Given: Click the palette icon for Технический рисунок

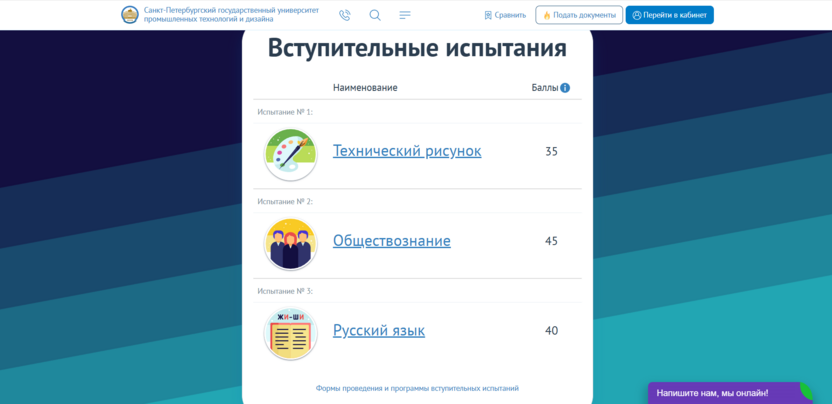Looking at the screenshot, I should [x=290, y=155].
